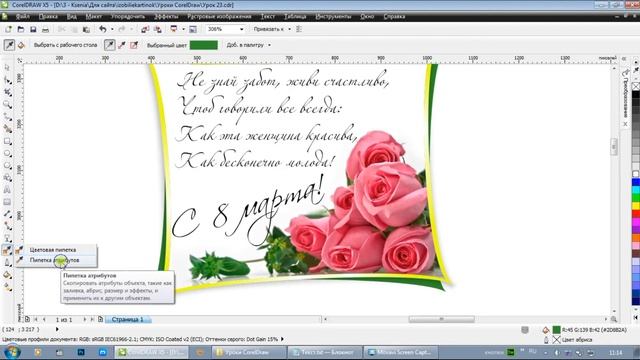This screenshot has height=360, width=640.
Task: Toggle the 5x5 sample size eyedropper
Action: click(x=134, y=45)
